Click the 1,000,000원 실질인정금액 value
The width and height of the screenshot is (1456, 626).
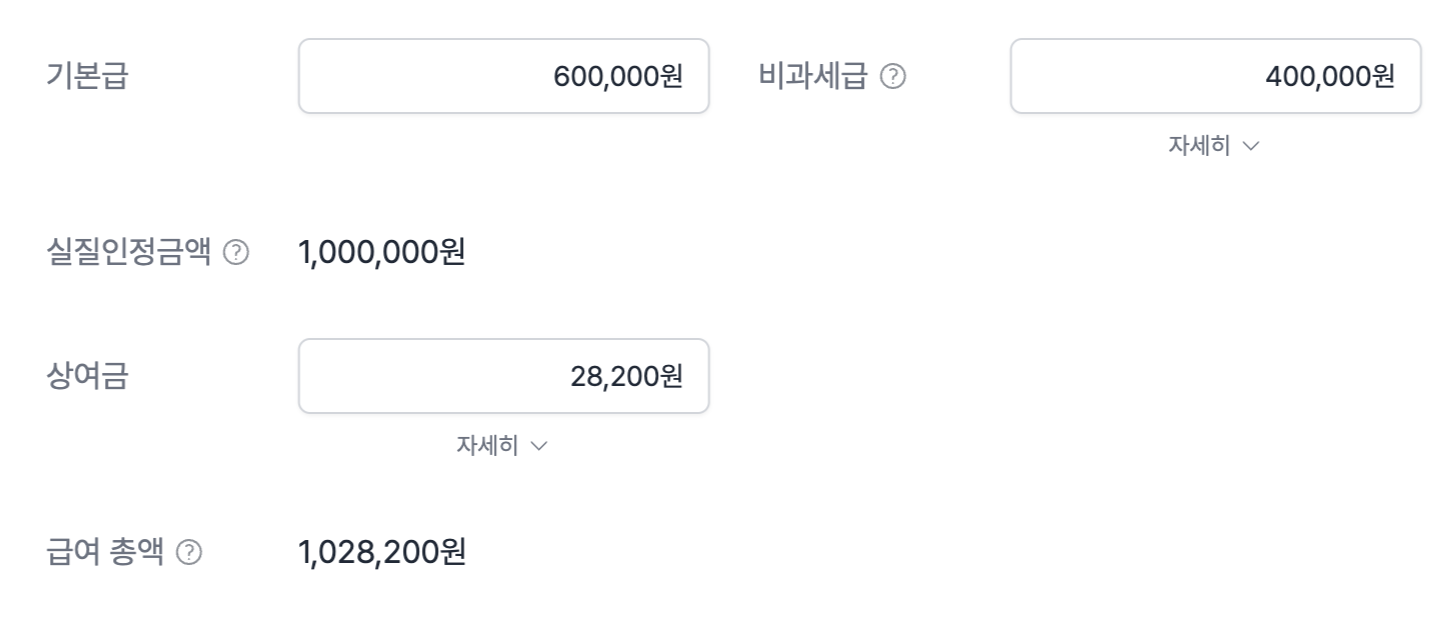pyautogui.click(x=381, y=253)
